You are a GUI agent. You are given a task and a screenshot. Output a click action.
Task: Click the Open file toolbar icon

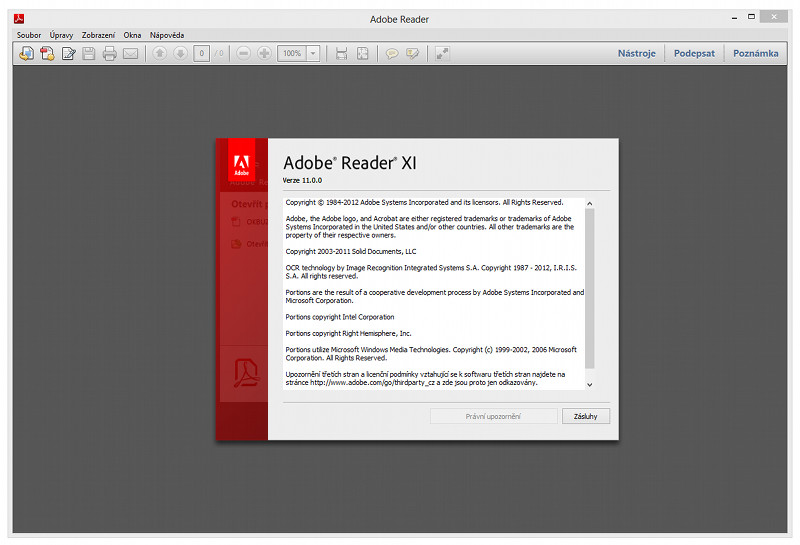27,53
